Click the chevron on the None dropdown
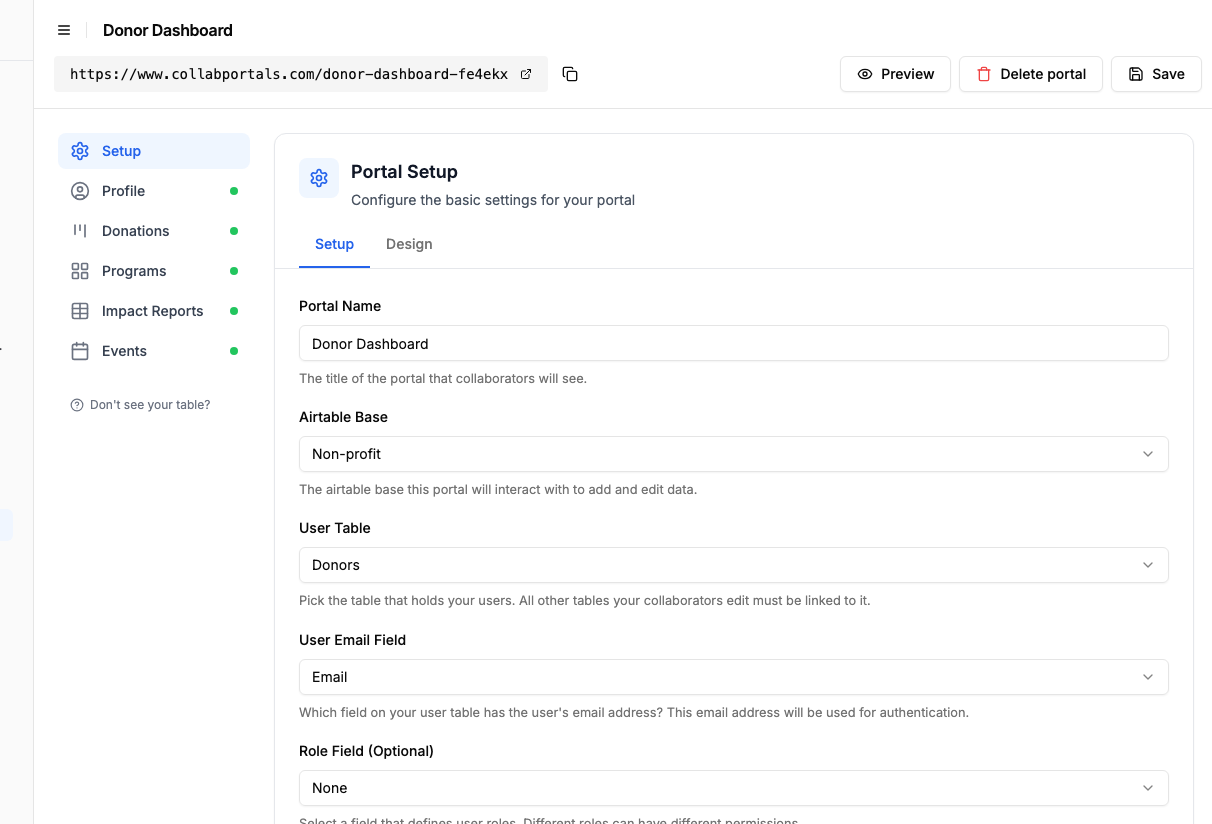 pos(1148,788)
